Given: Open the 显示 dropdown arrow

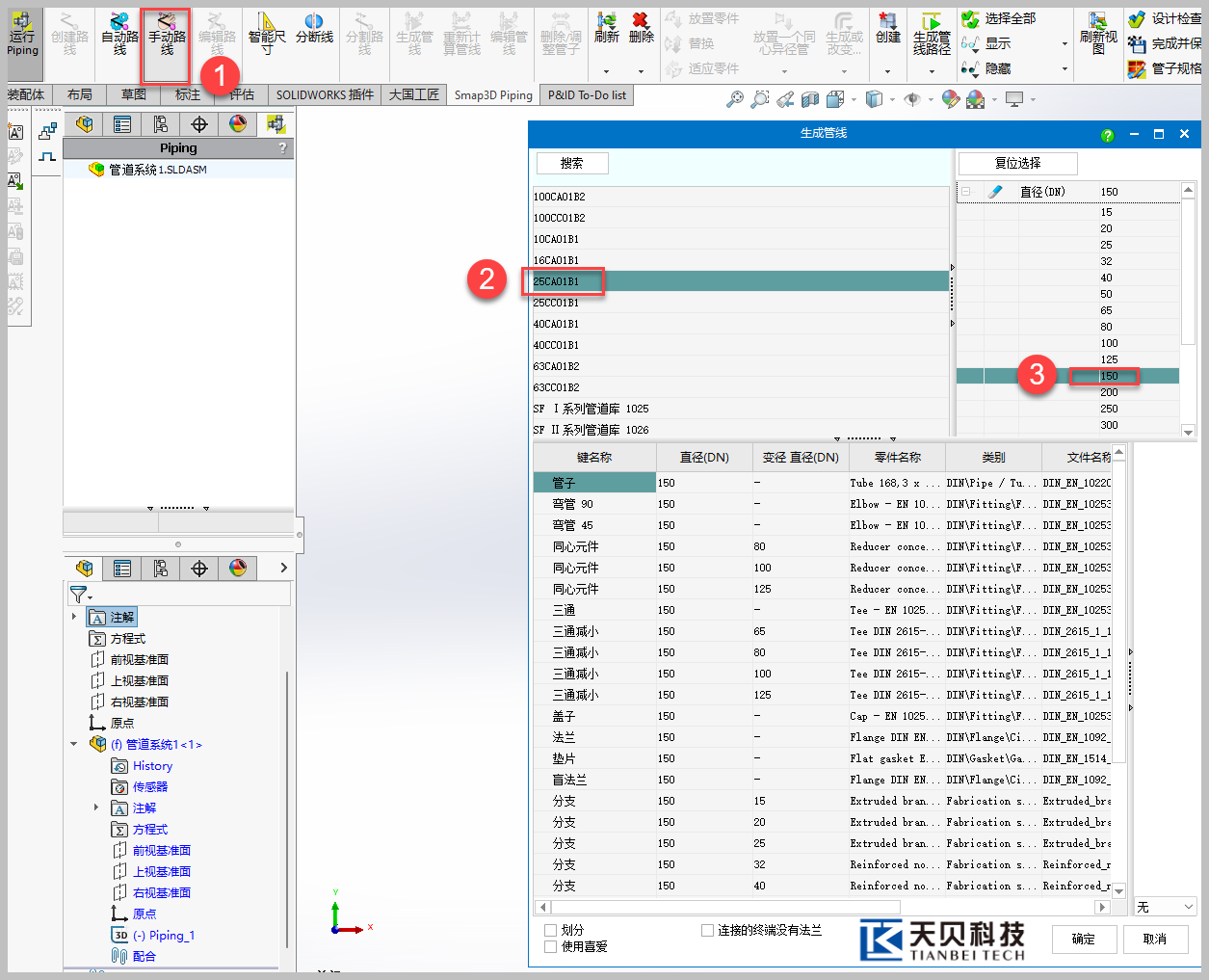Looking at the screenshot, I should pyautogui.click(x=1064, y=43).
